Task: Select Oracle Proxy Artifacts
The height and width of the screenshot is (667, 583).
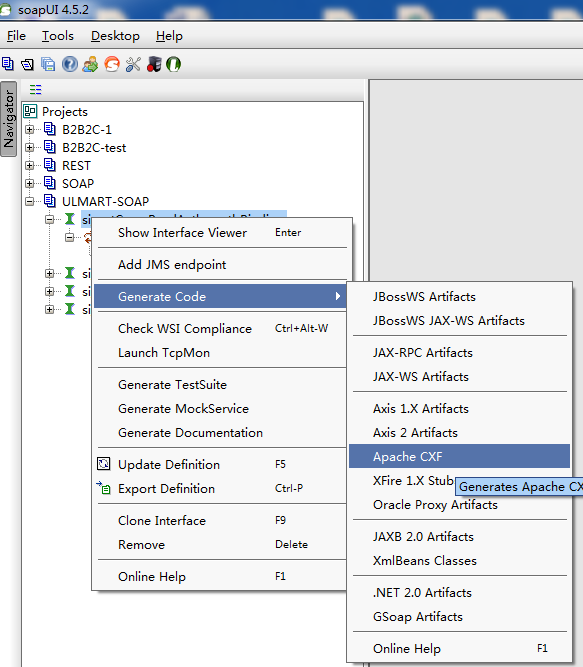Action: click(x=459, y=505)
